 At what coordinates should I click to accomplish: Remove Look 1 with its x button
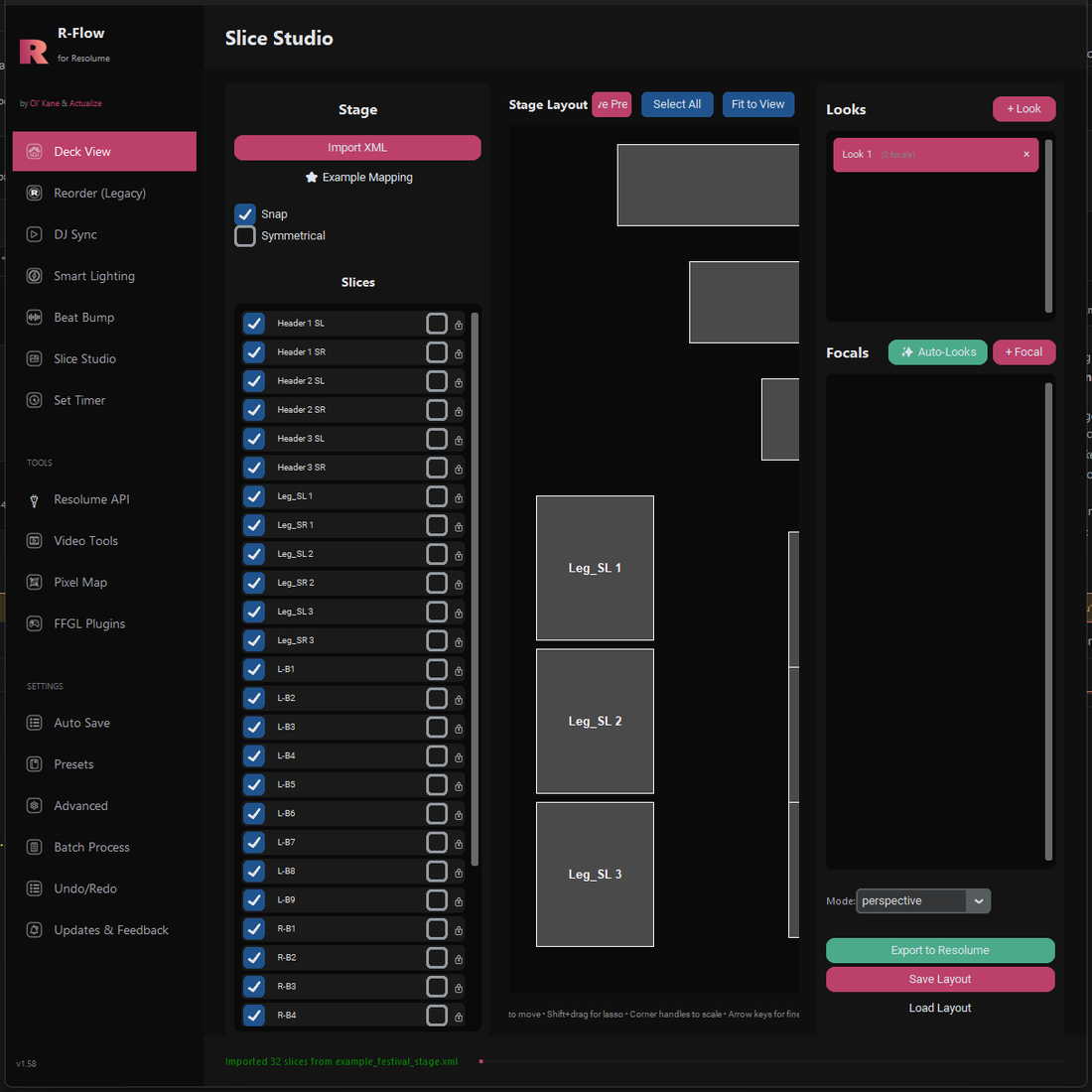pos(1026,155)
